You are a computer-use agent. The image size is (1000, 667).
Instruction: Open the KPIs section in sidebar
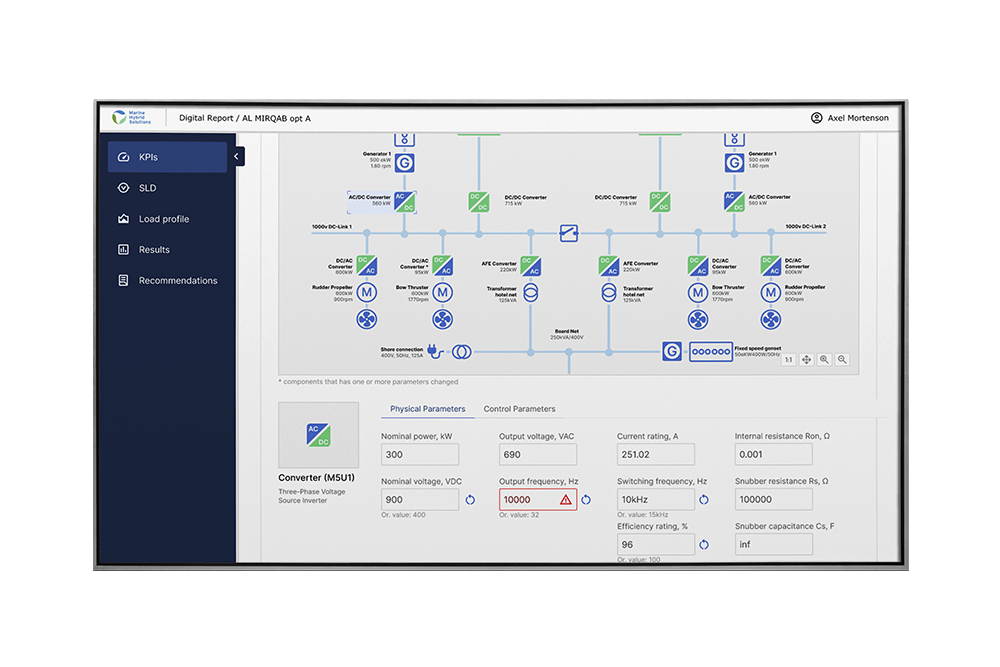[x=167, y=157]
